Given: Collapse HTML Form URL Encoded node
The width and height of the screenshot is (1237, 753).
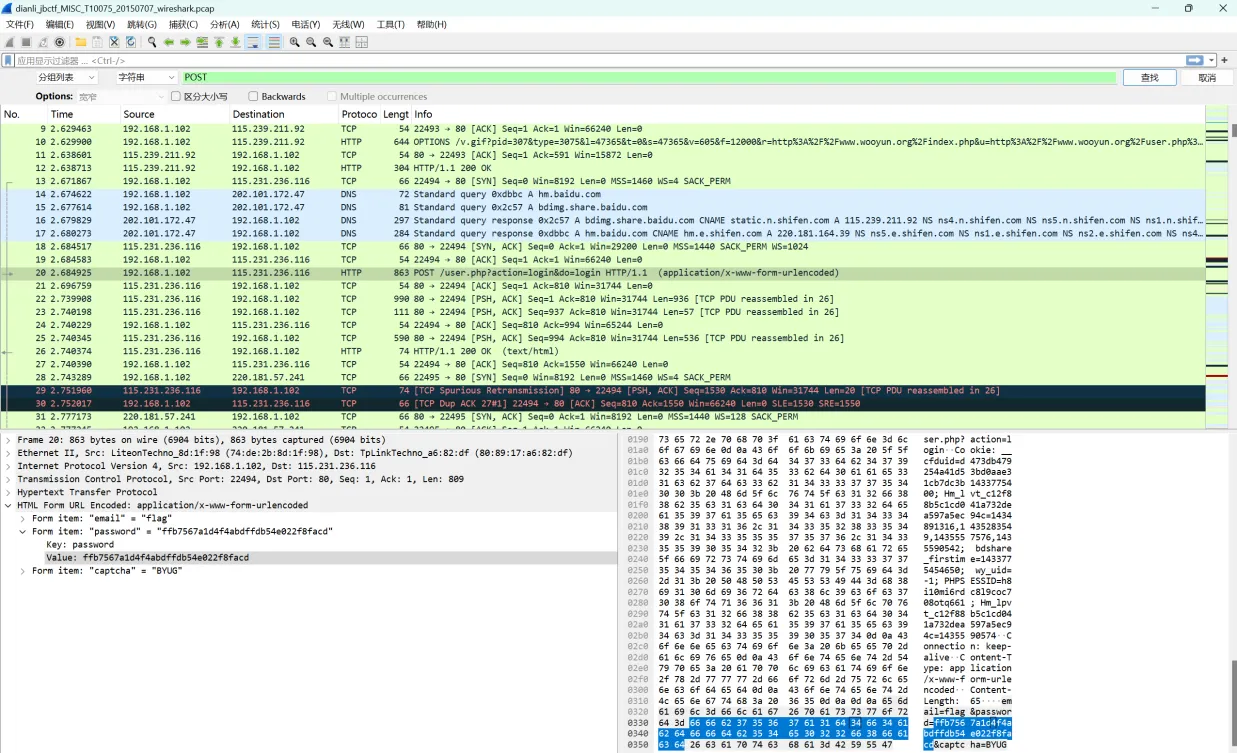Looking at the screenshot, I should coord(8,505).
